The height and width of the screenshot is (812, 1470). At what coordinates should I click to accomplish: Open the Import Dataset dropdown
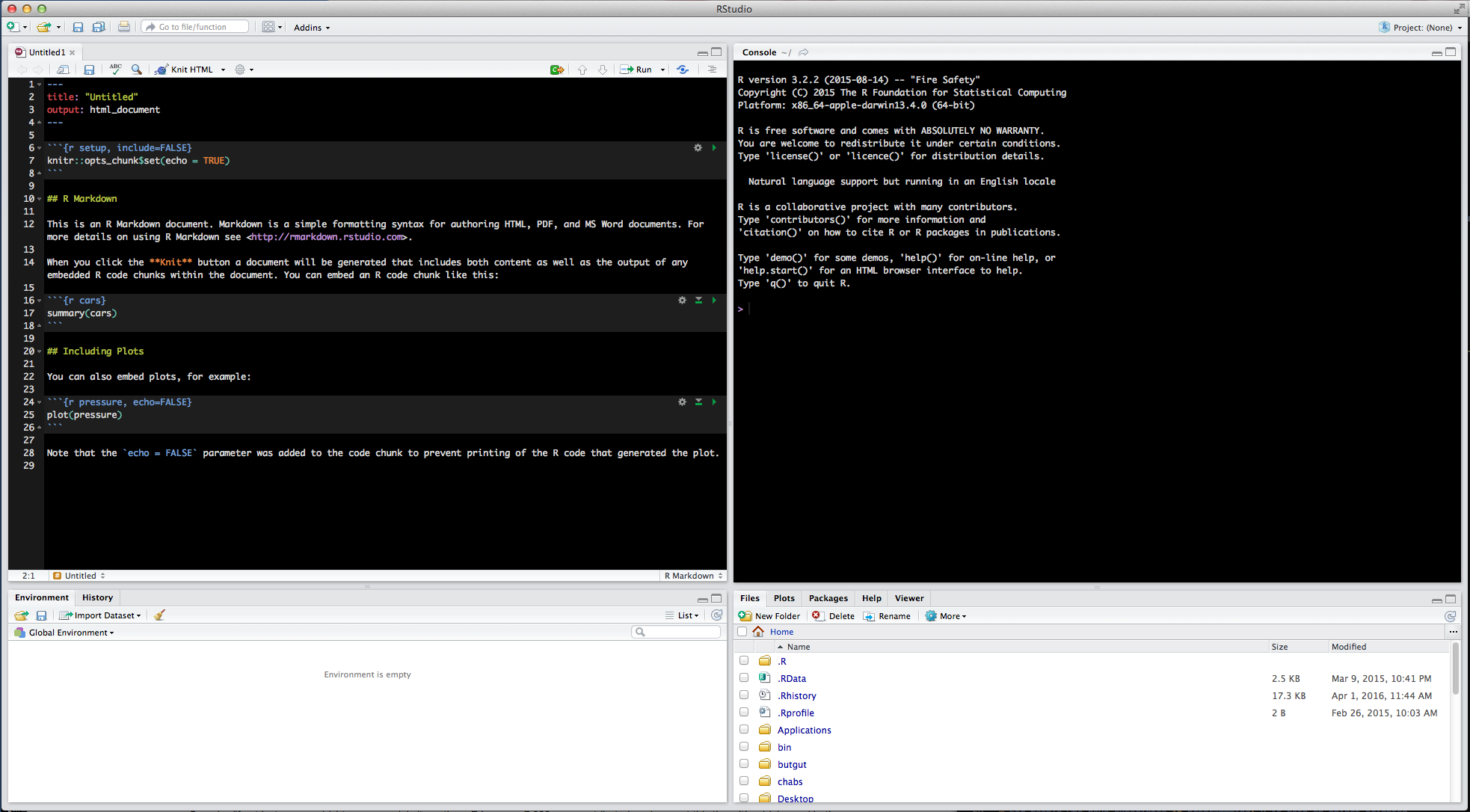click(x=100, y=615)
